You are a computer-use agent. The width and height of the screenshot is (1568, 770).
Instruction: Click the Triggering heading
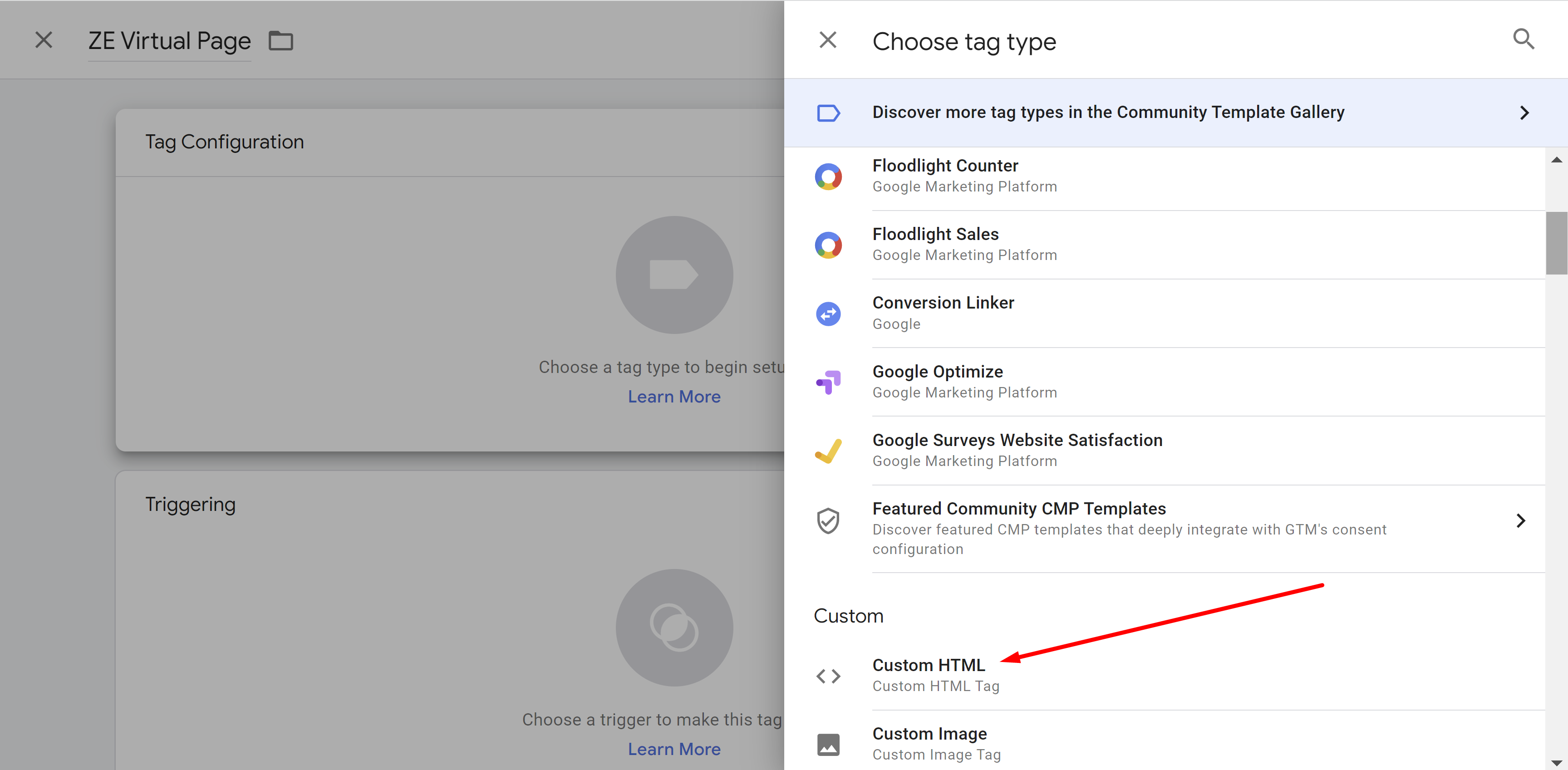(x=191, y=505)
